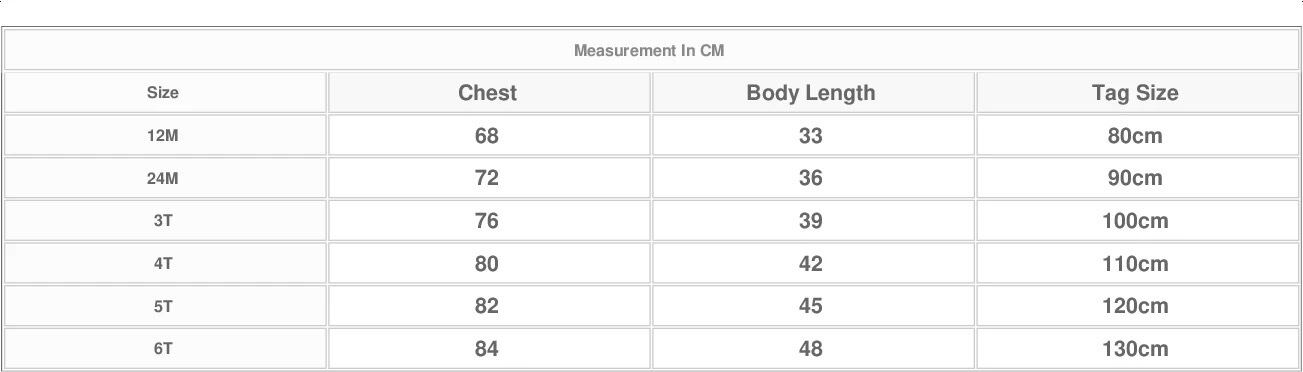Click the Body Length column header
The height and width of the screenshot is (372, 1303).
point(811,92)
